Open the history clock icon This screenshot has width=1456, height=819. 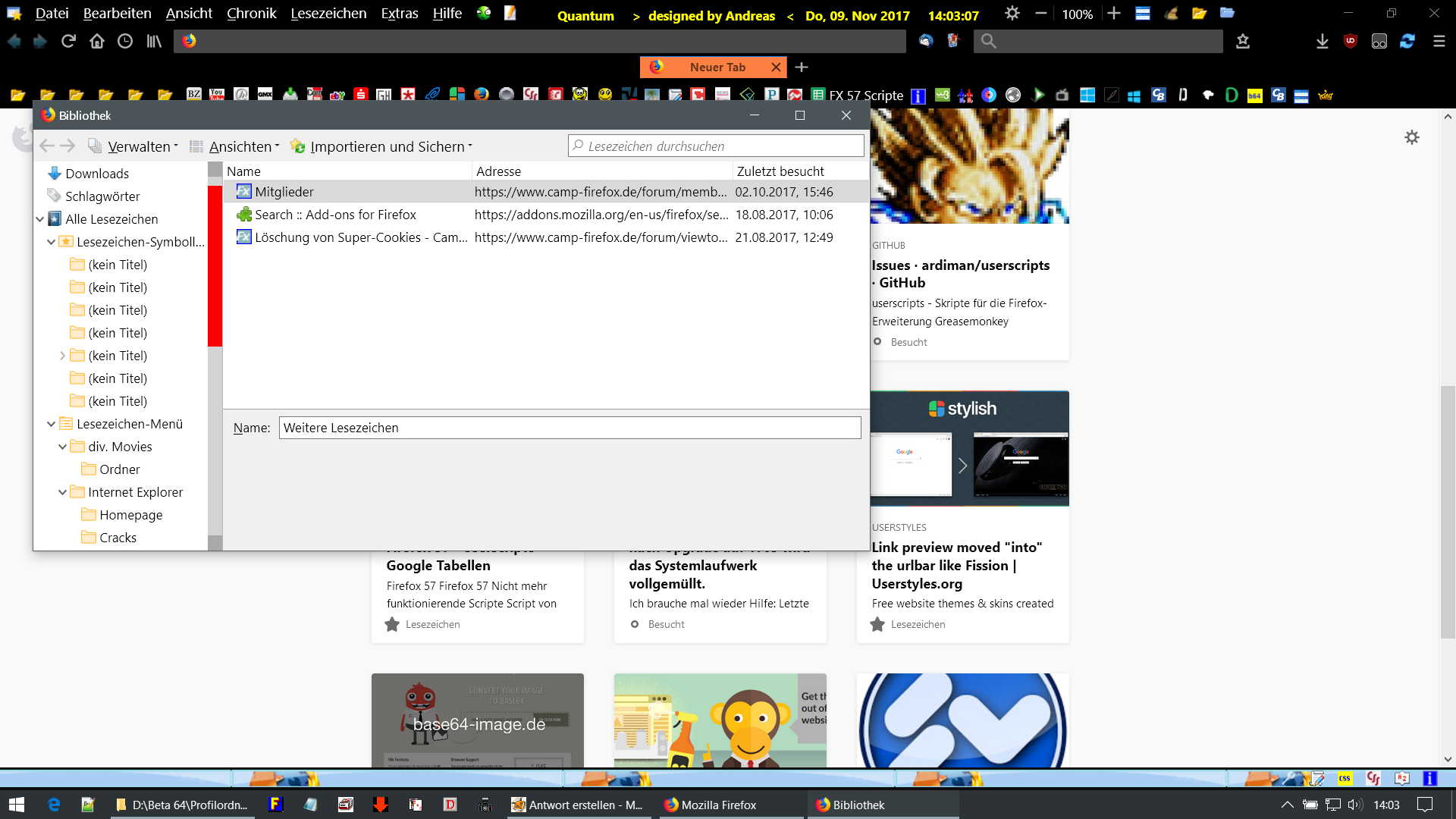coord(125,41)
